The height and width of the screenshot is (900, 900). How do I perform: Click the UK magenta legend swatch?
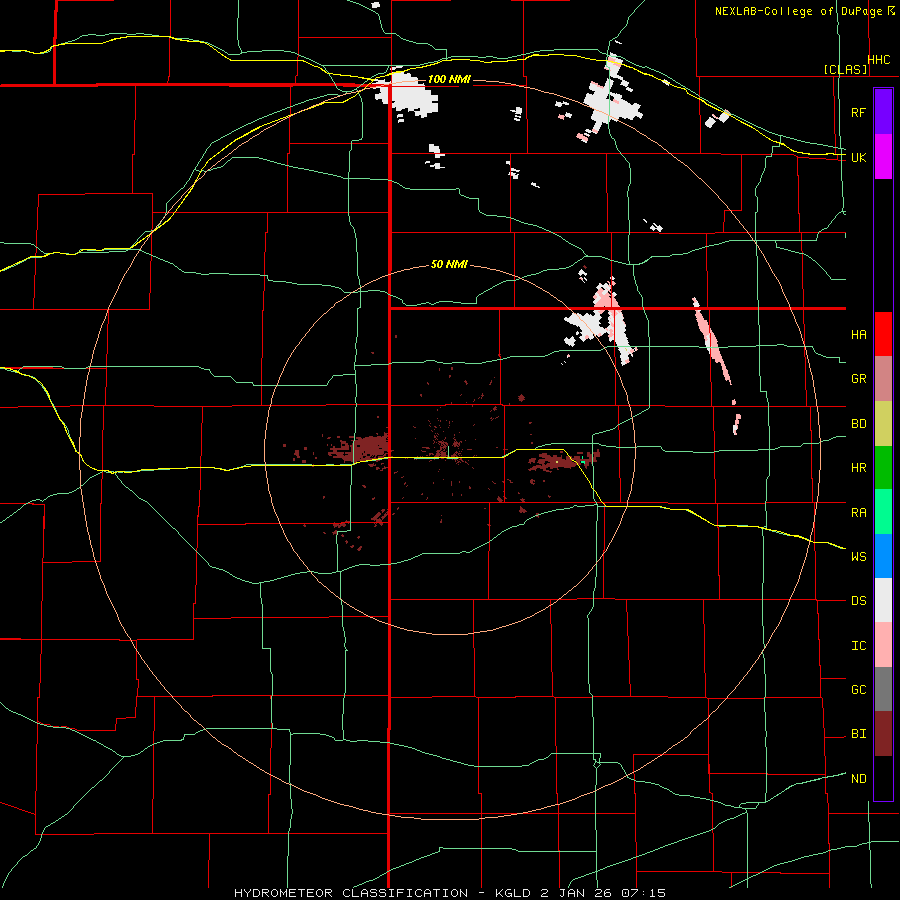tap(883, 157)
